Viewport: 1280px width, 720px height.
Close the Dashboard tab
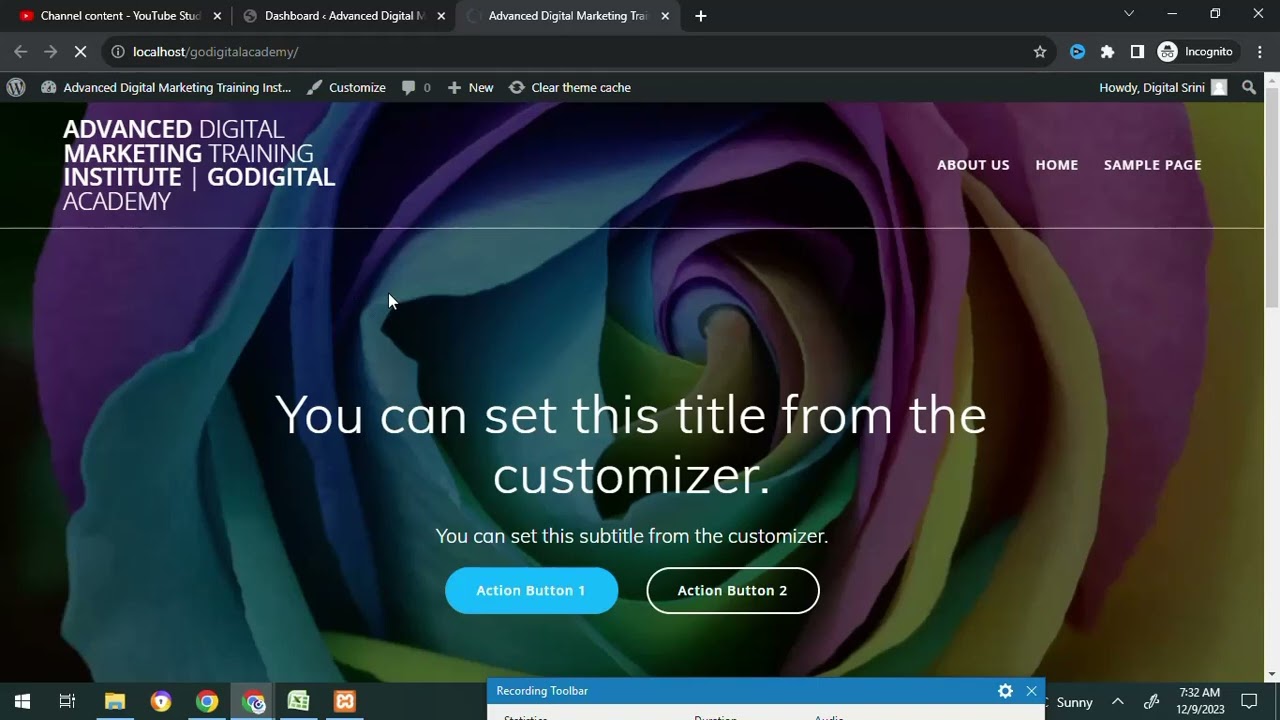[x=441, y=16]
